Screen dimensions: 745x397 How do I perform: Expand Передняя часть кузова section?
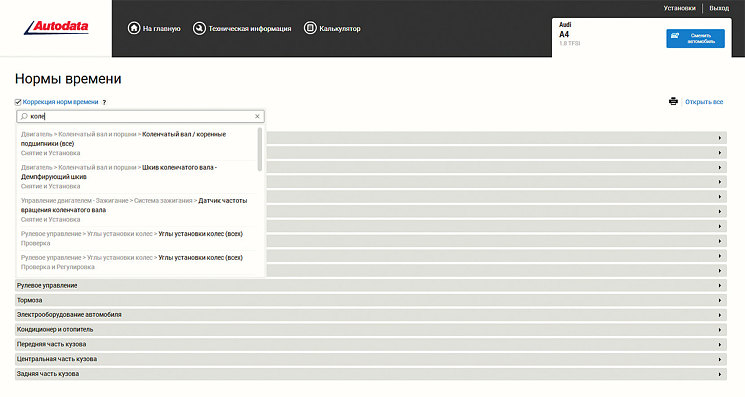(371, 344)
